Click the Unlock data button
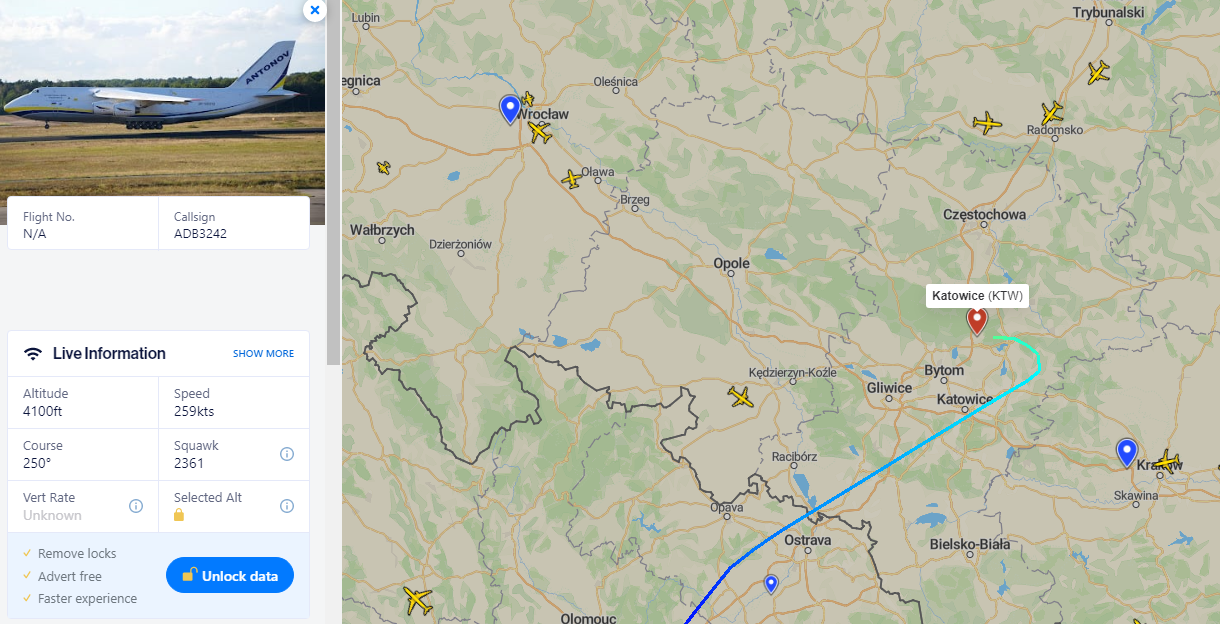This screenshot has width=1220, height=624. [230, 575]
